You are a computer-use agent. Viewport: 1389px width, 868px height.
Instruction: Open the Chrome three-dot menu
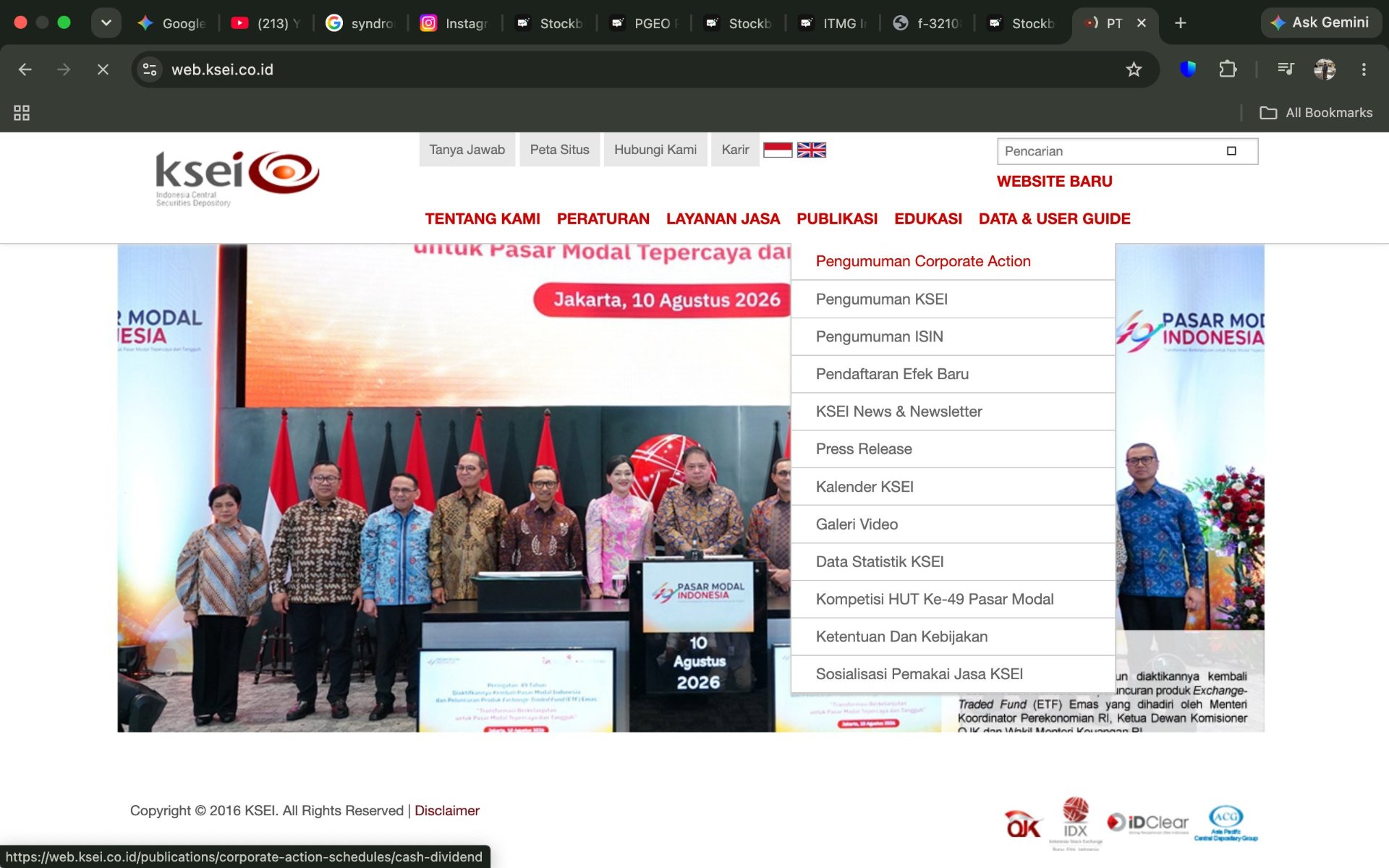(1364, 69)
